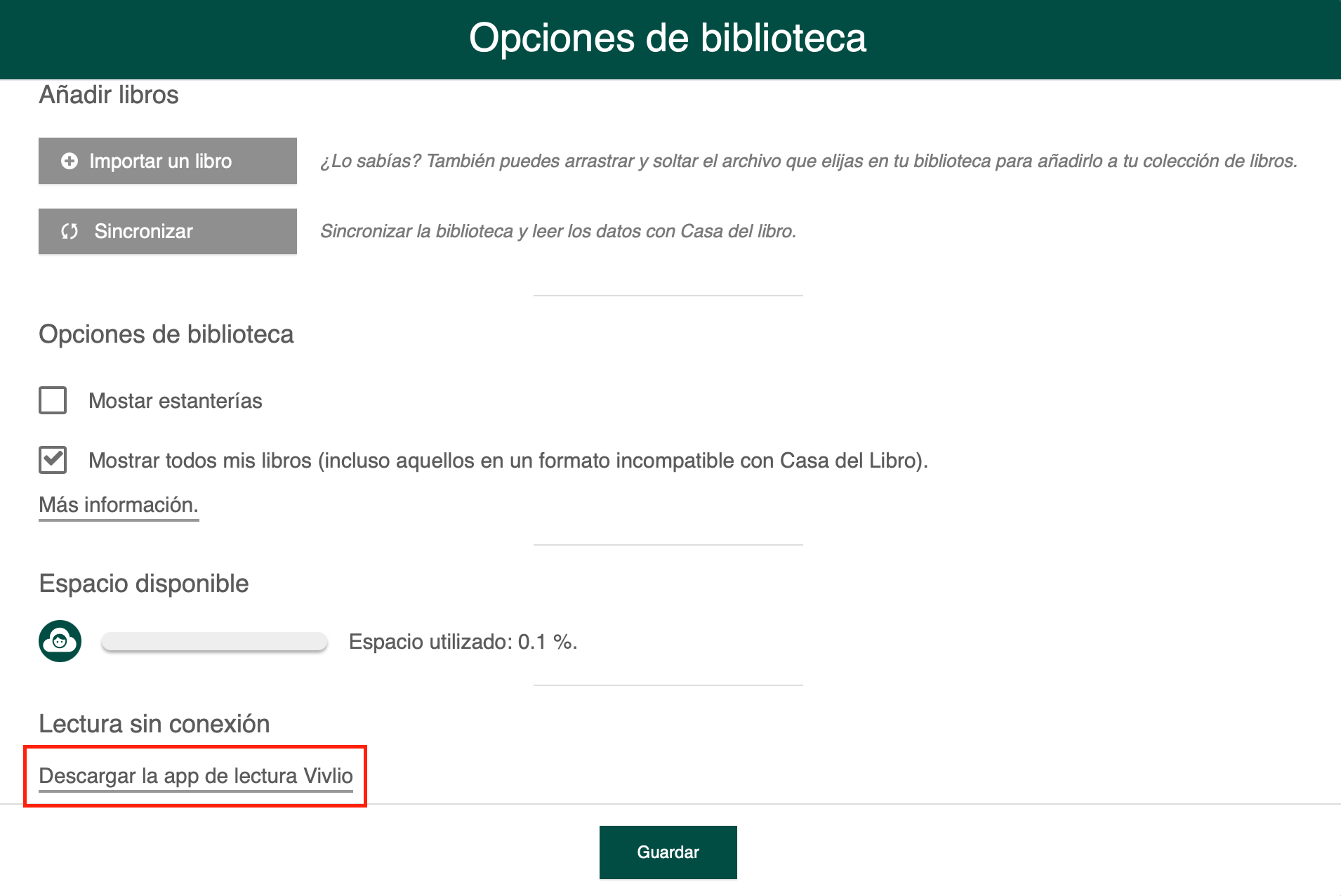
Task: Click the Espacio utilizado 0.1 % text
Action: click(x=463, y=642)
